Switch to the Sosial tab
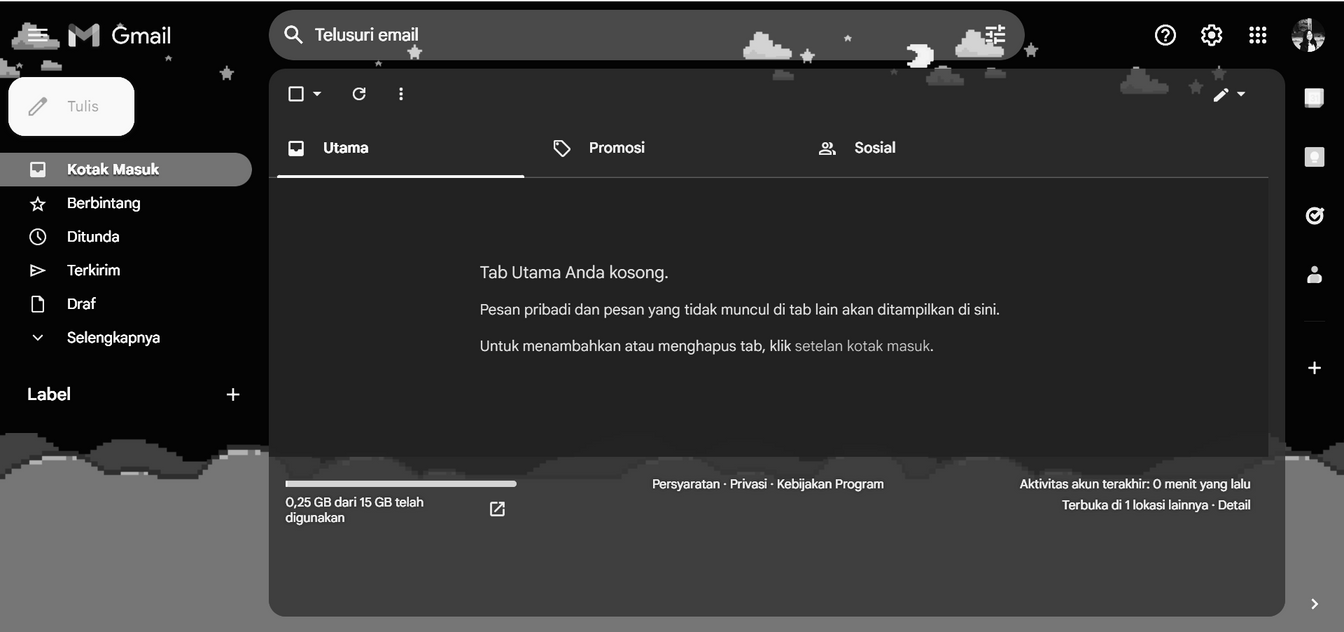Image resolution: width=1344 pixels, height=632 pixels. pos(874,148)
